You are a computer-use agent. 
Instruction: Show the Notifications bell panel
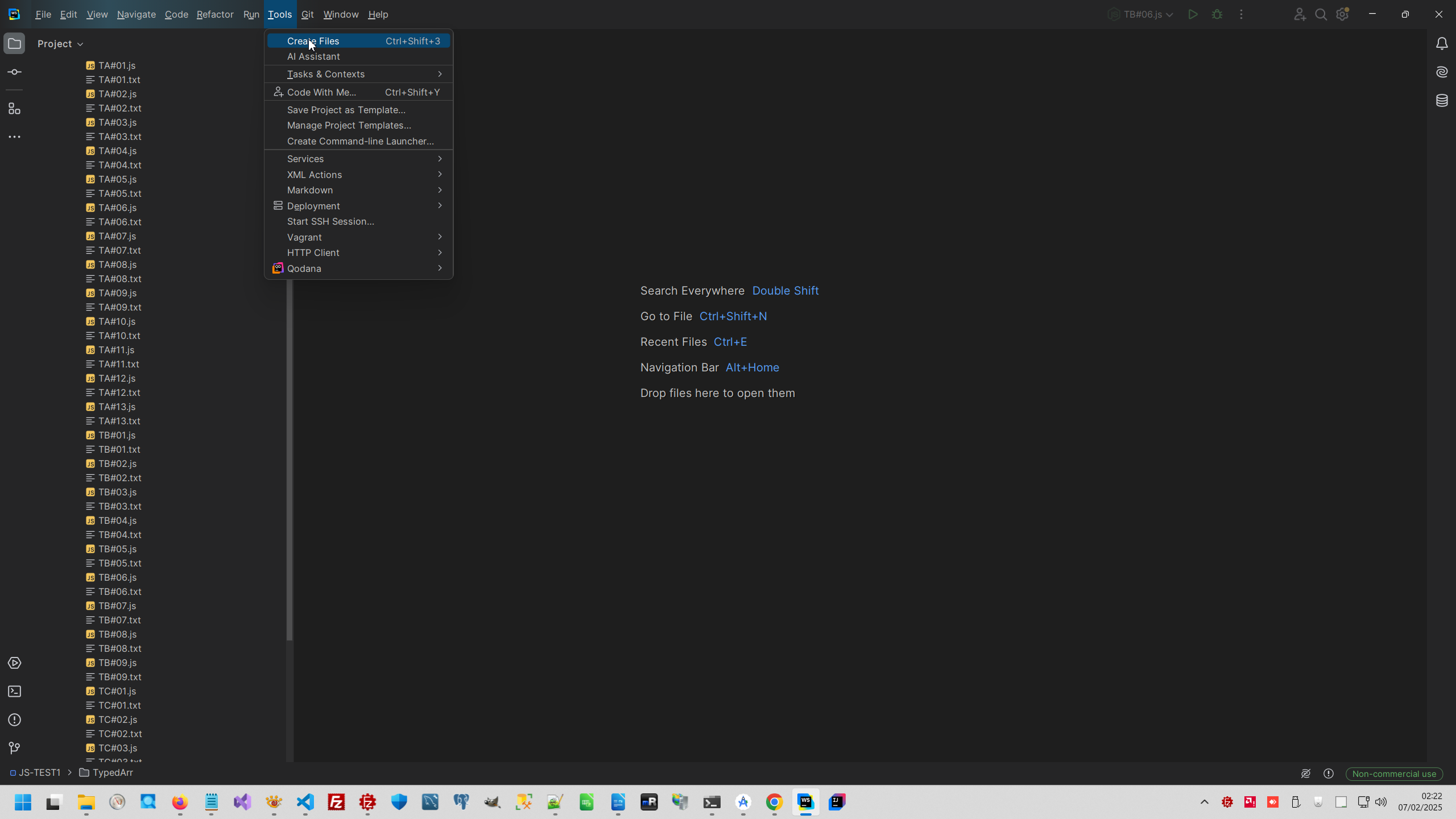pyautogui.click(x=1441, y=44)
